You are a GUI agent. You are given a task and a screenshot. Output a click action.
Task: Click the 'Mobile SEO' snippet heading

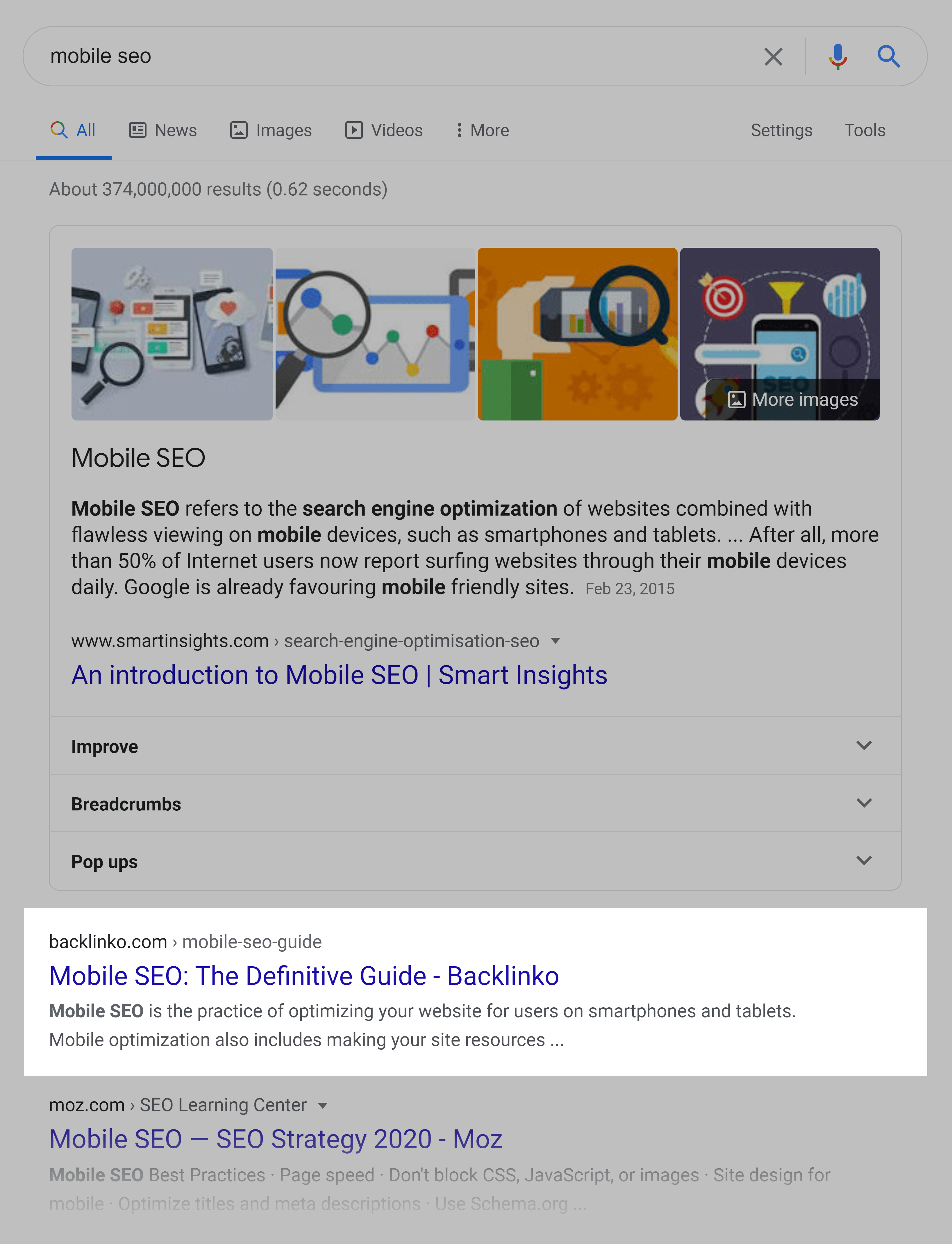(x=138, y=458)
